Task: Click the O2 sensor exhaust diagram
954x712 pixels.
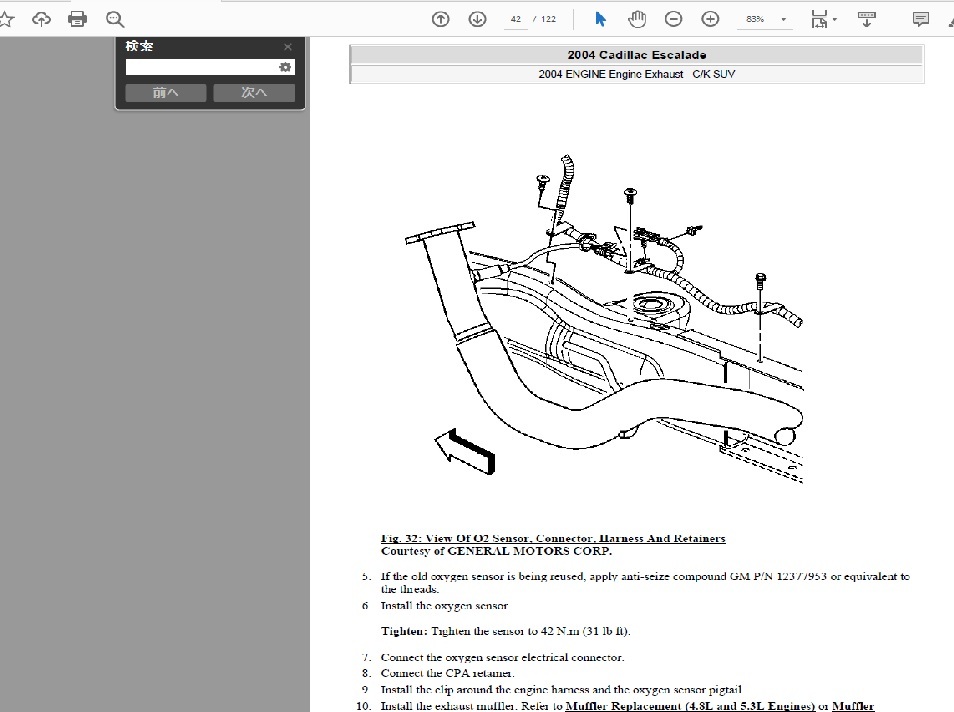Action: coord(604,319)
